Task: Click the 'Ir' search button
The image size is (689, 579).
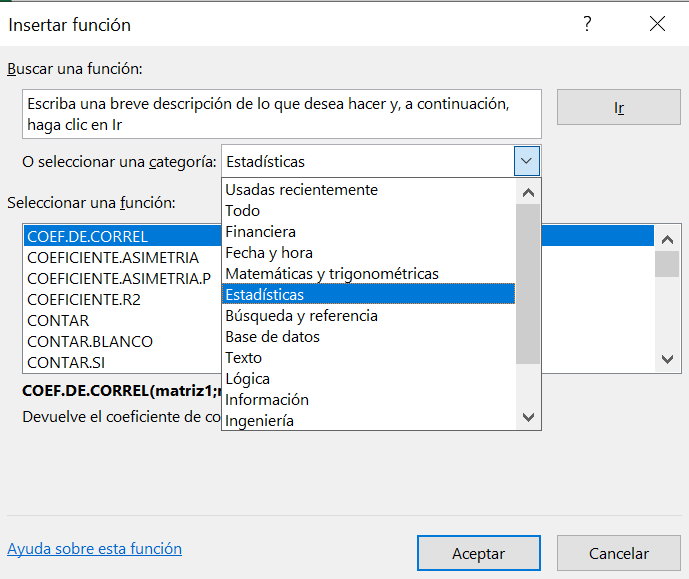Action: tap(618, 108)
